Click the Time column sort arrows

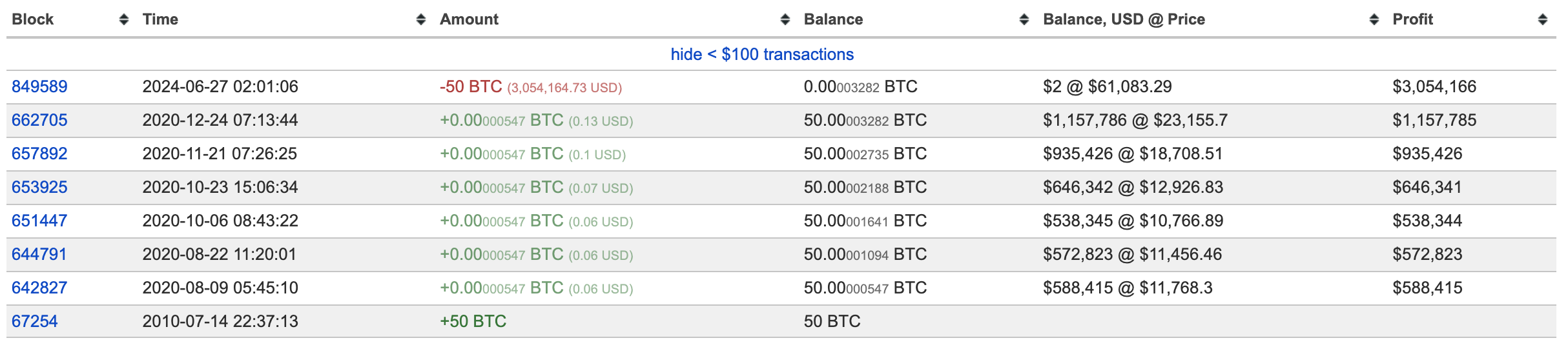click(421, 20)
